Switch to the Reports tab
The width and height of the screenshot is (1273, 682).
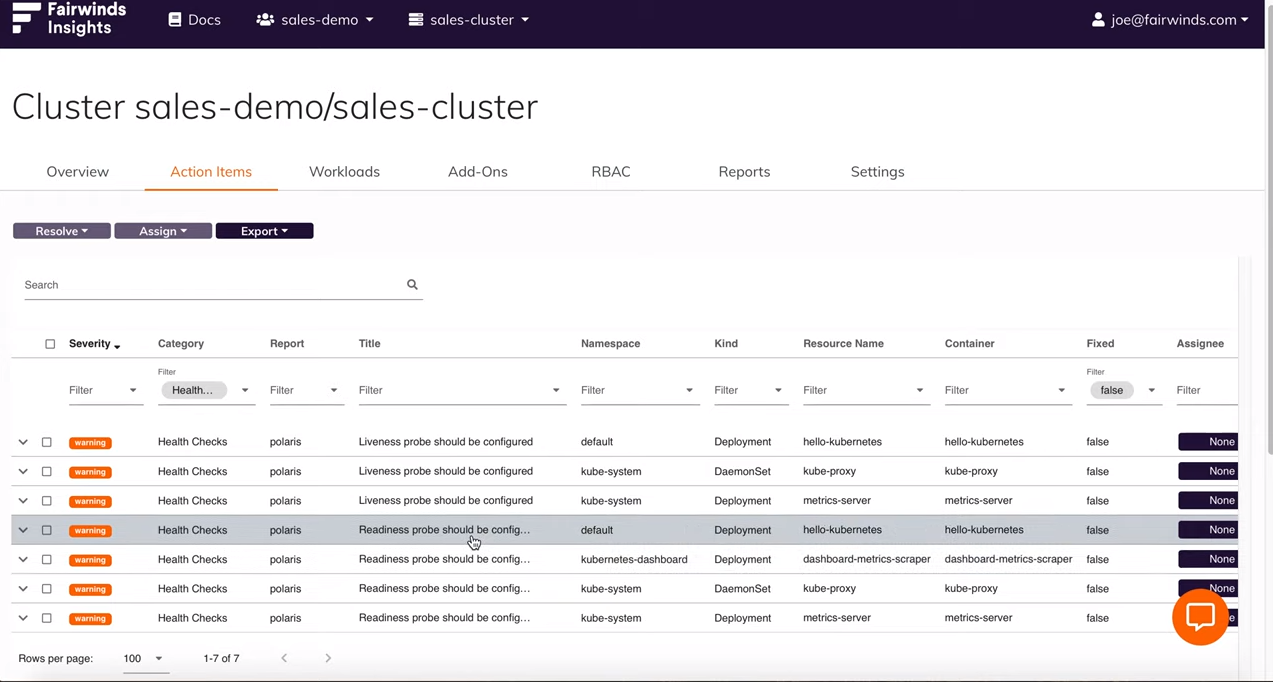pyautogui.click(x=744, y=172)
